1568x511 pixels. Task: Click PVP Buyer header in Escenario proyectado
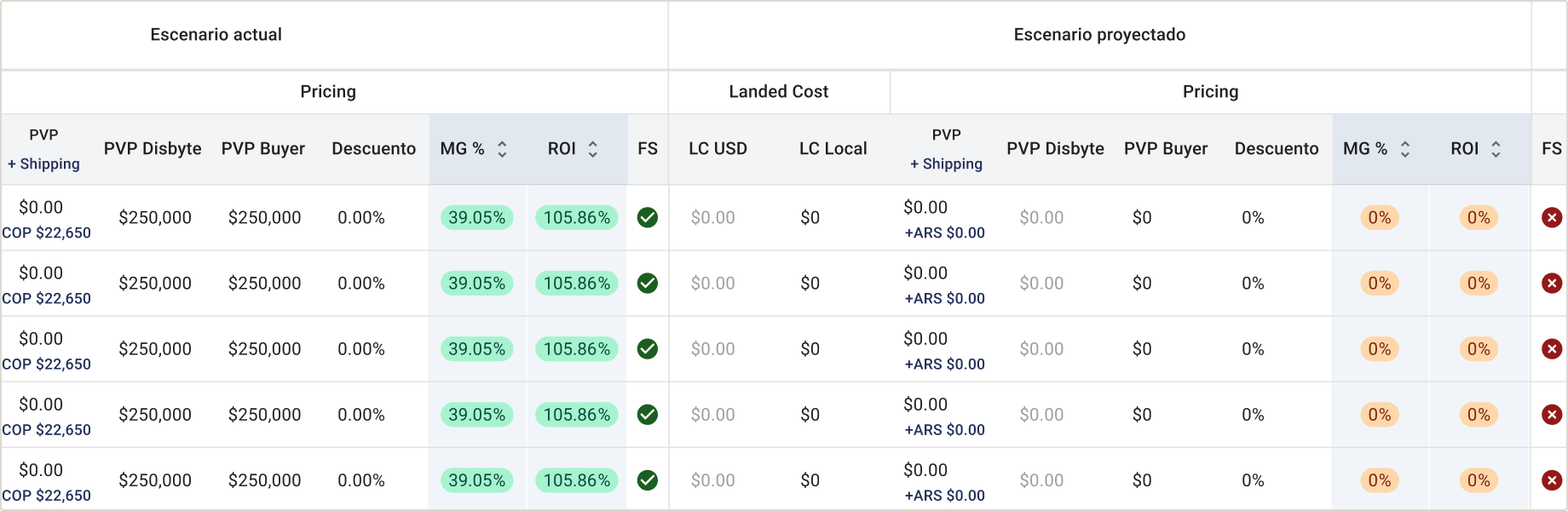(1166, 149)
